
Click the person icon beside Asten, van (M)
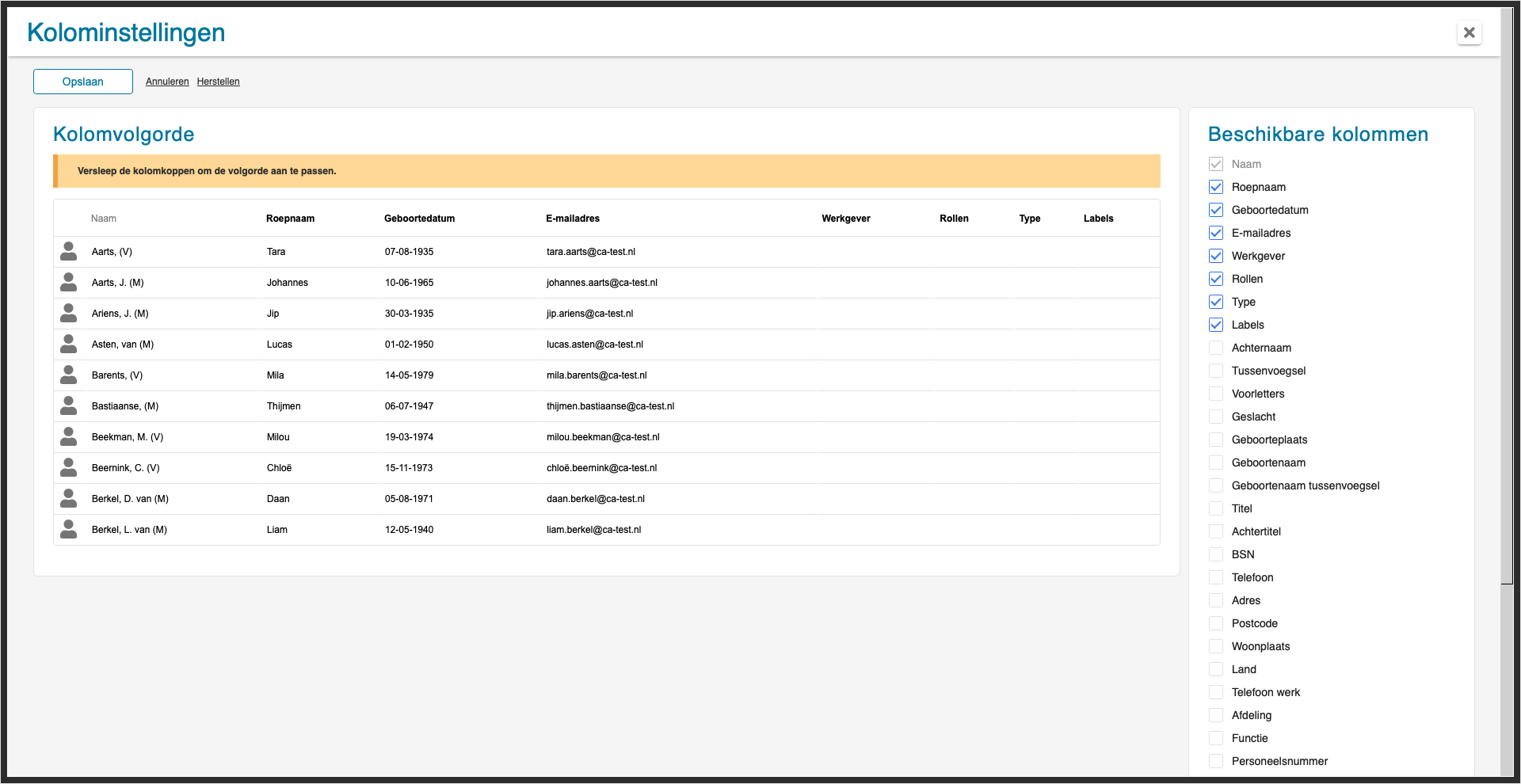[x=69, y=344]
